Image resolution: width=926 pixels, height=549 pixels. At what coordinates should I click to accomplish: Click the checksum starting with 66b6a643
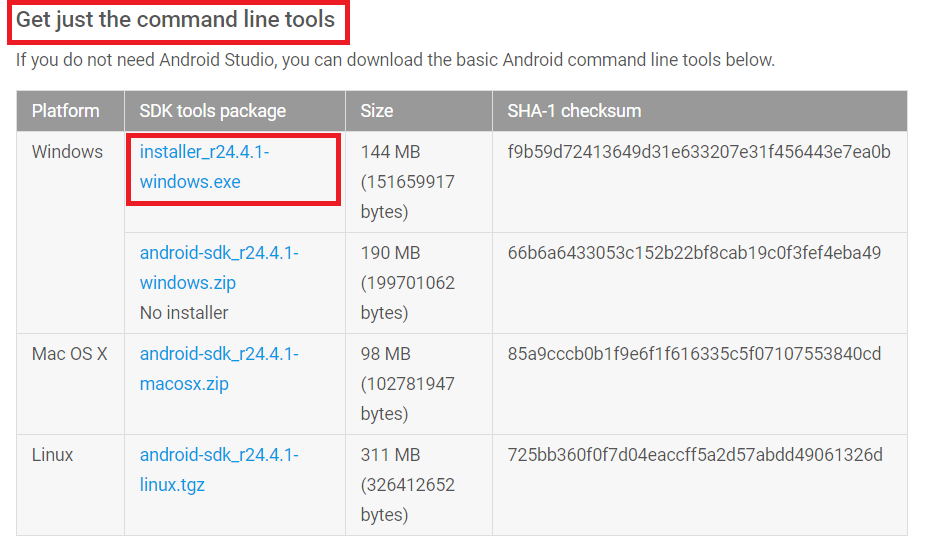point(694,253)
